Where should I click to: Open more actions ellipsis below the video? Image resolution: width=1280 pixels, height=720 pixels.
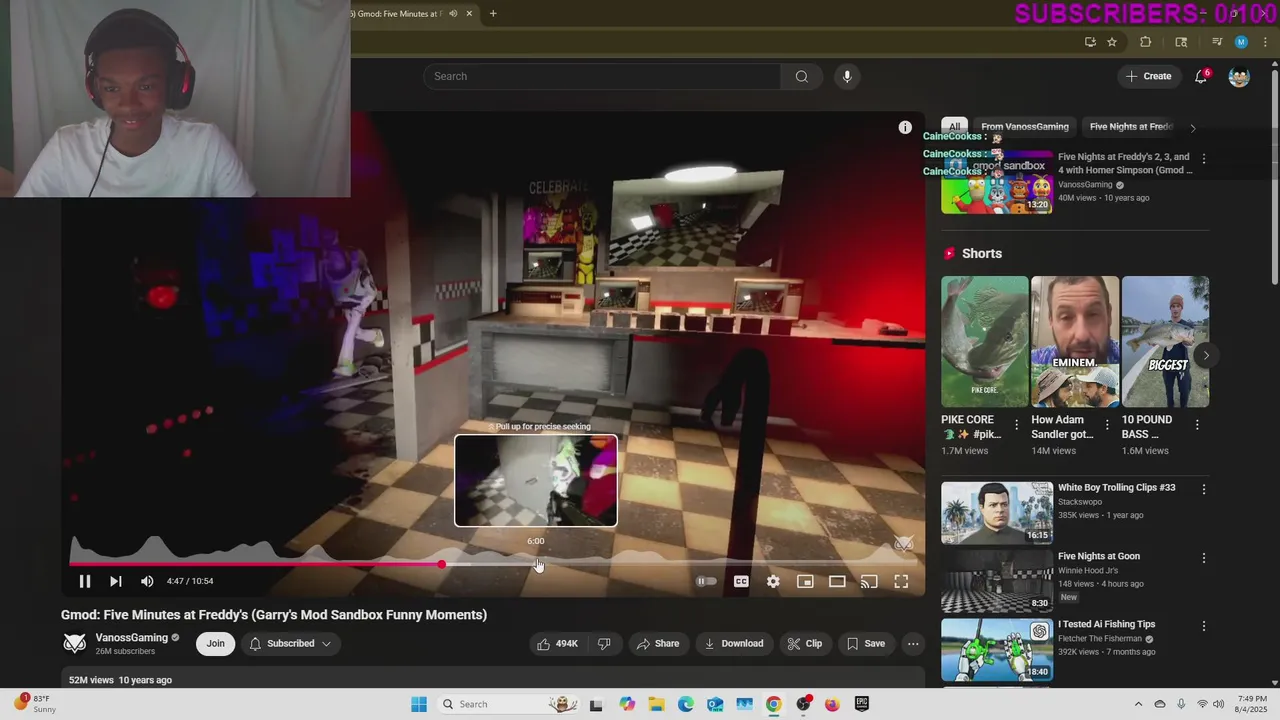coord(913,643)
